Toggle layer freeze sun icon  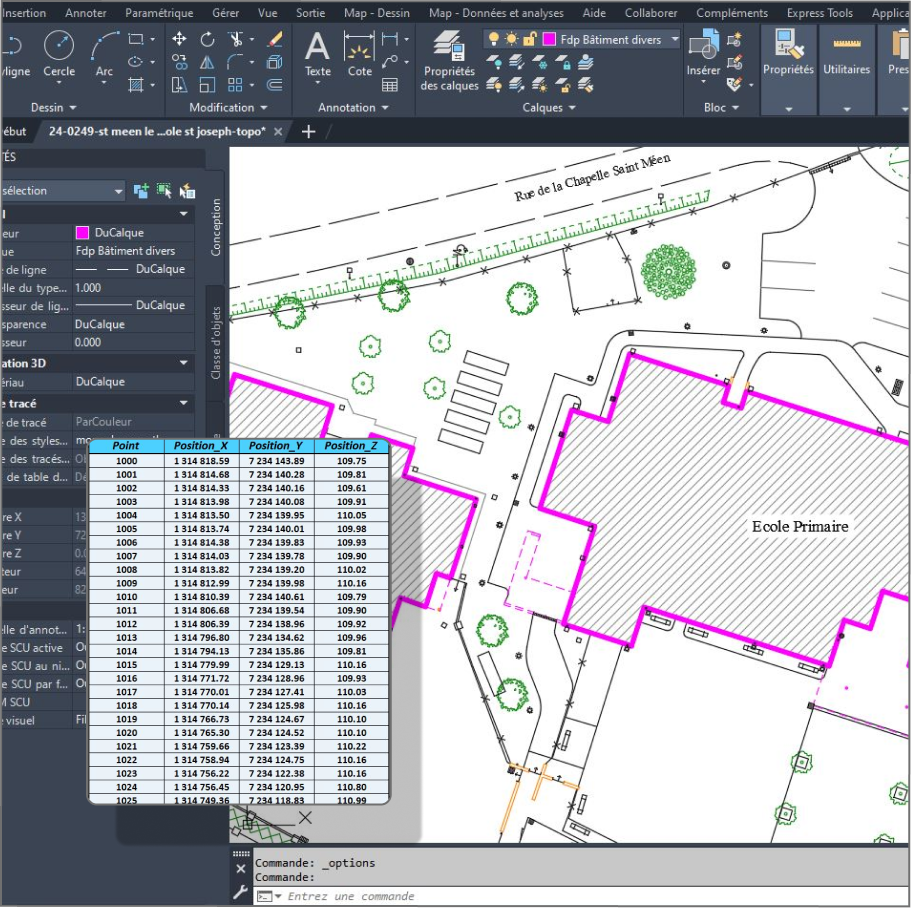click(512, 39)
